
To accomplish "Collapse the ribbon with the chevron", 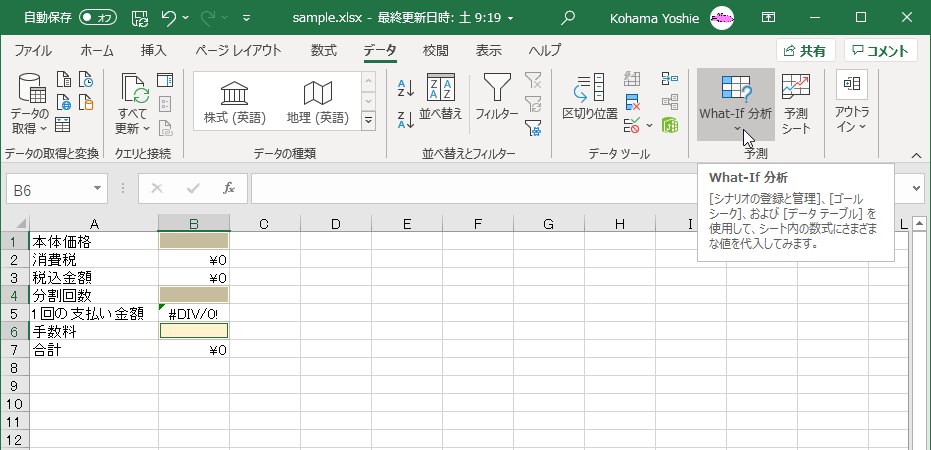I will pos(916,155).
